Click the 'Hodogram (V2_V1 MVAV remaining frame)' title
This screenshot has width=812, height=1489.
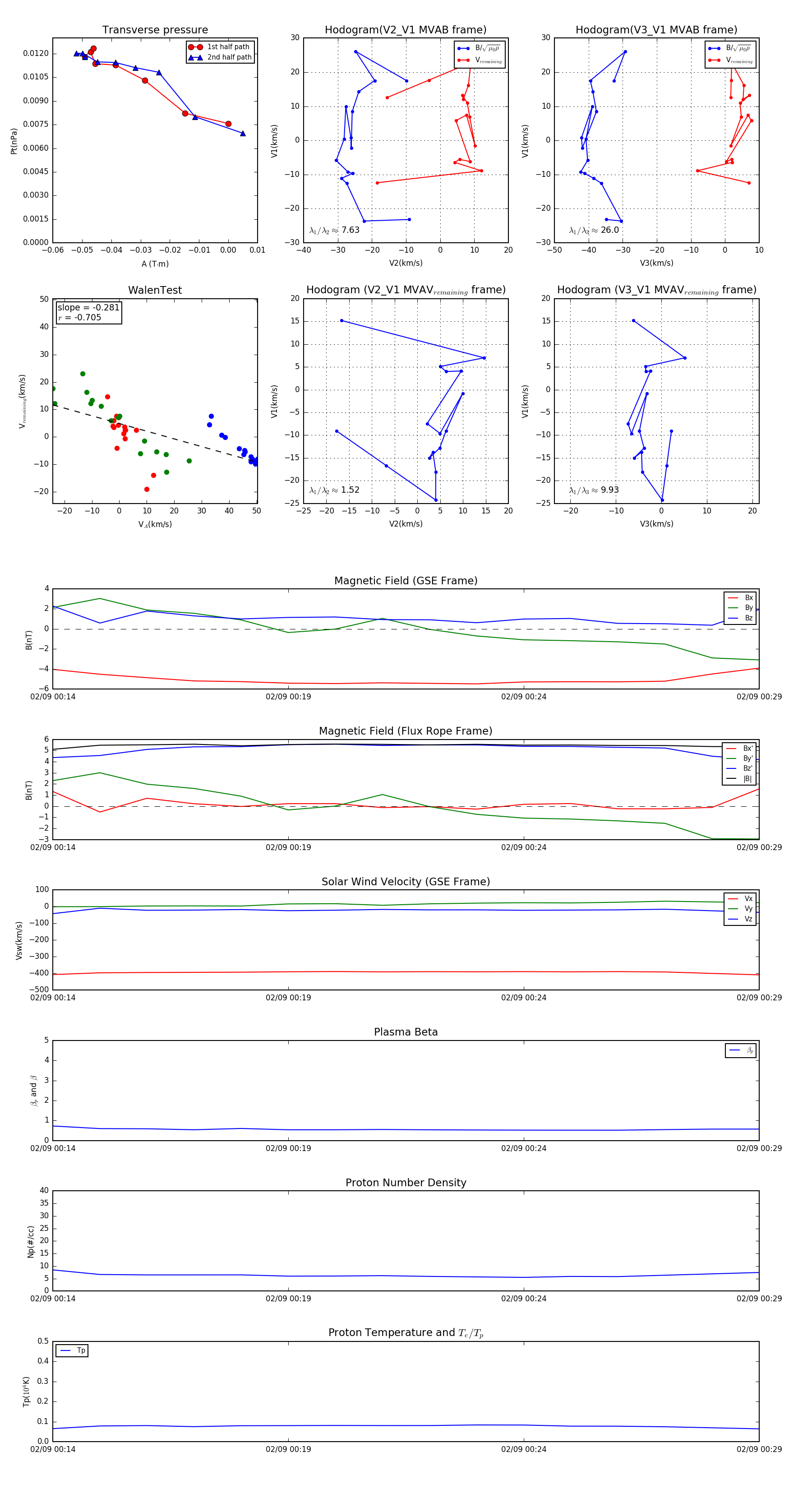click(x=406, y=290)
